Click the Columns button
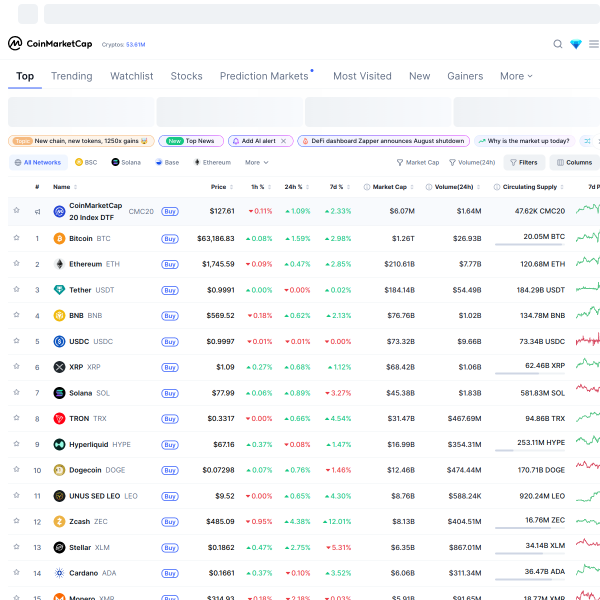Viewport: 600px width, 600px height. [575, 163]
